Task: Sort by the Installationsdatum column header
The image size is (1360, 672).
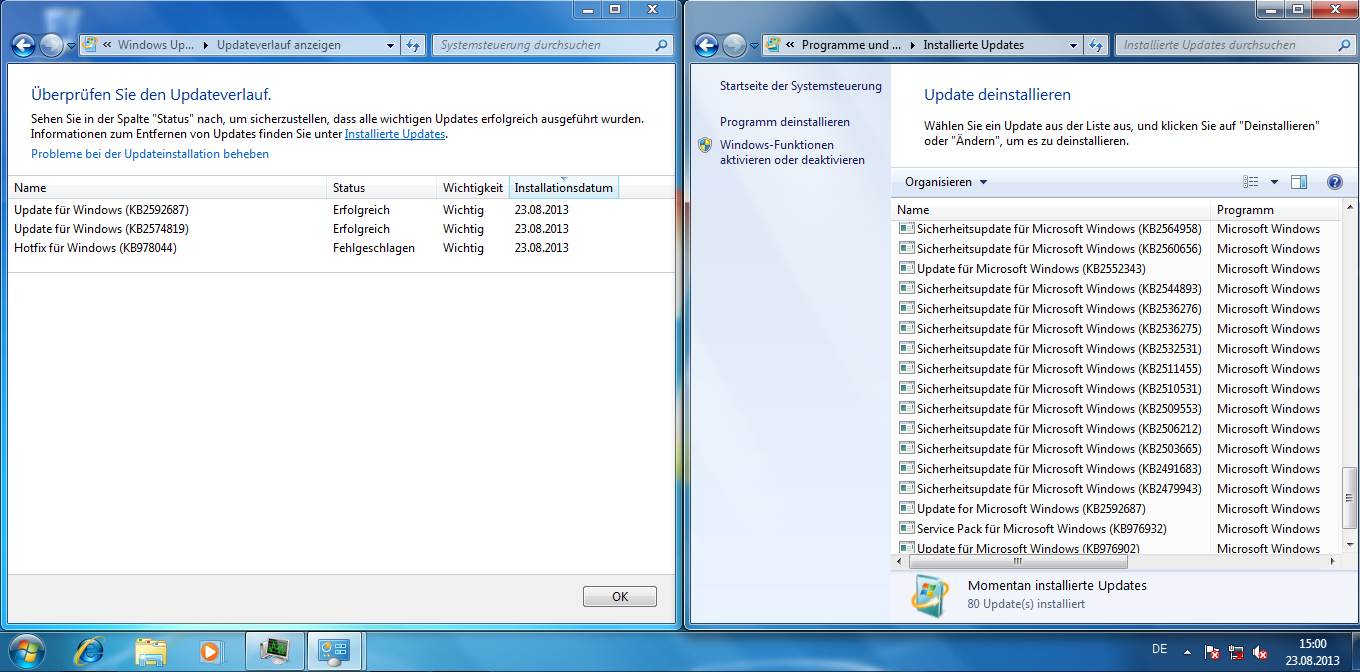Action: (563, 188)
